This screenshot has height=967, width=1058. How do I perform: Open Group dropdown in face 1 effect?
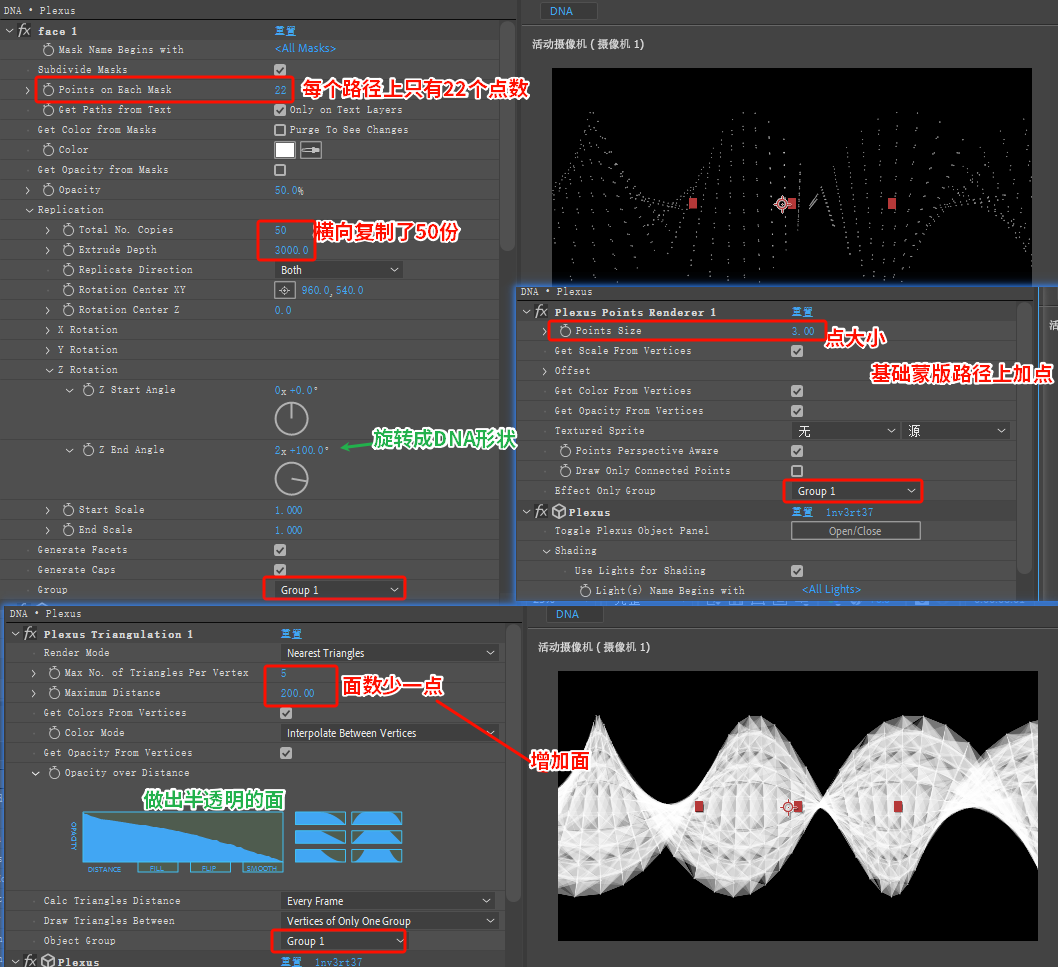[339, 590]
